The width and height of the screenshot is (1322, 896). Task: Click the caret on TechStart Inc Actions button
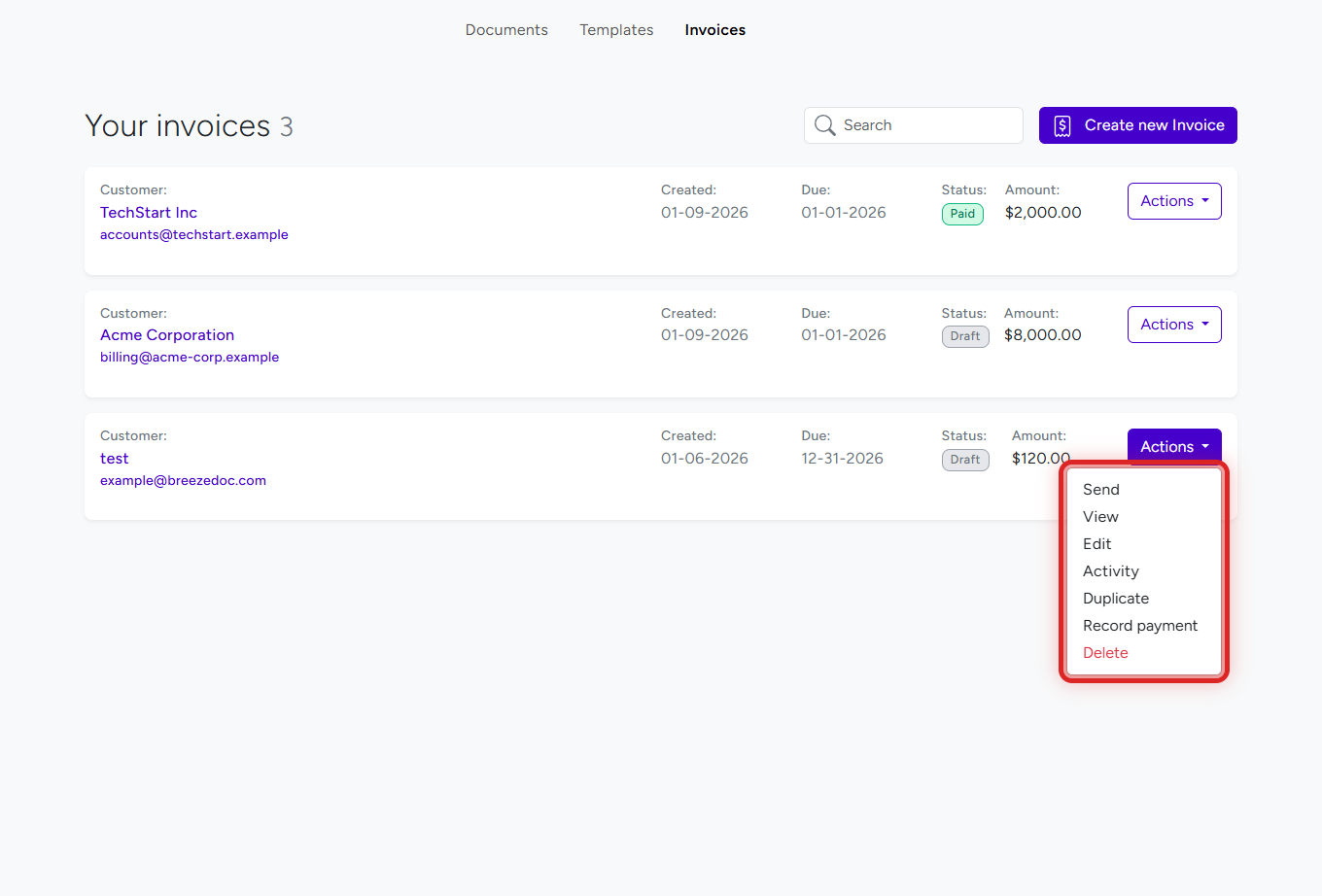coord(1204,200)
